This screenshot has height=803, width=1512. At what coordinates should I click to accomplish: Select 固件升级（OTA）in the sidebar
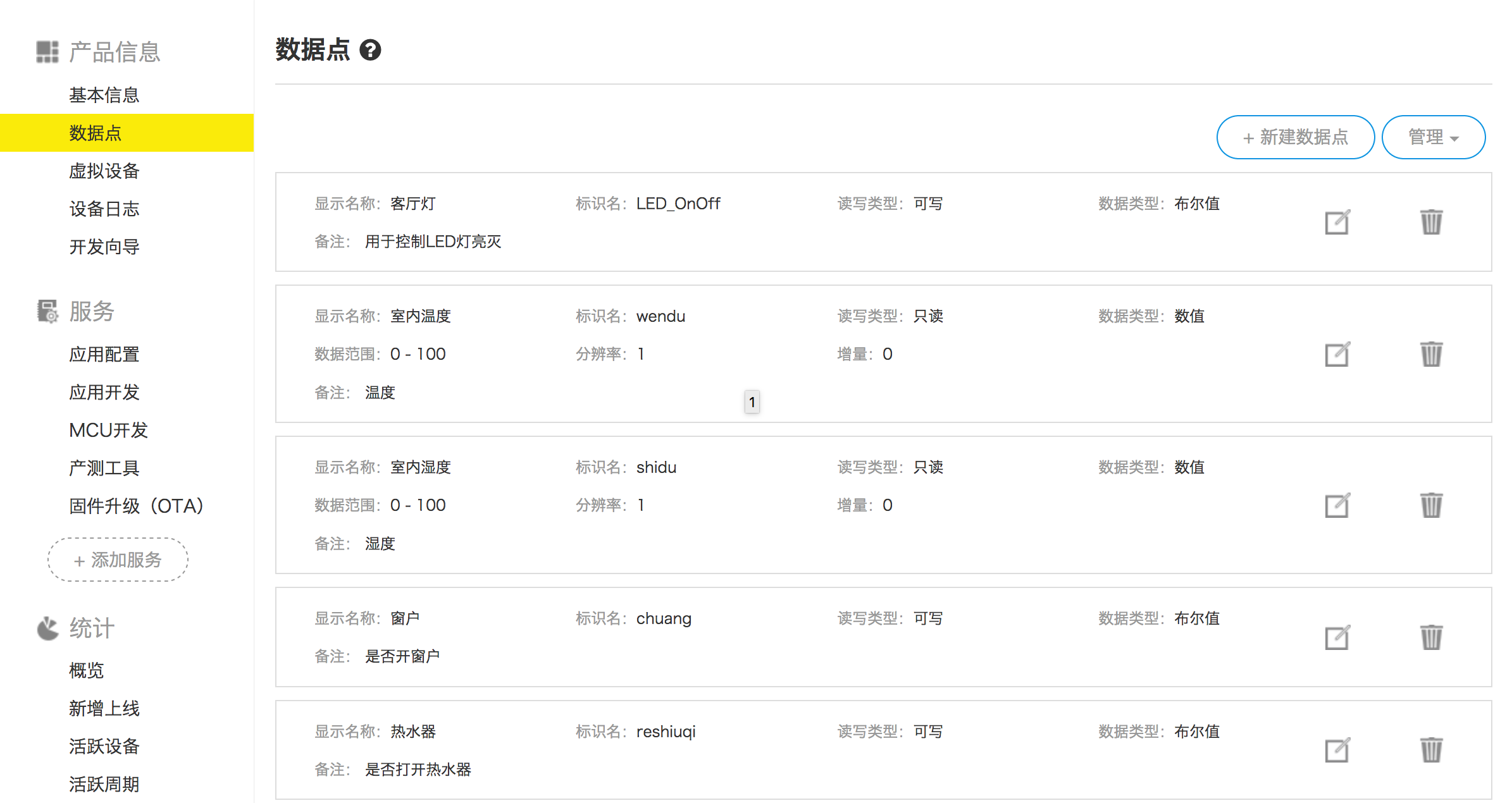(x=136, y=506)
